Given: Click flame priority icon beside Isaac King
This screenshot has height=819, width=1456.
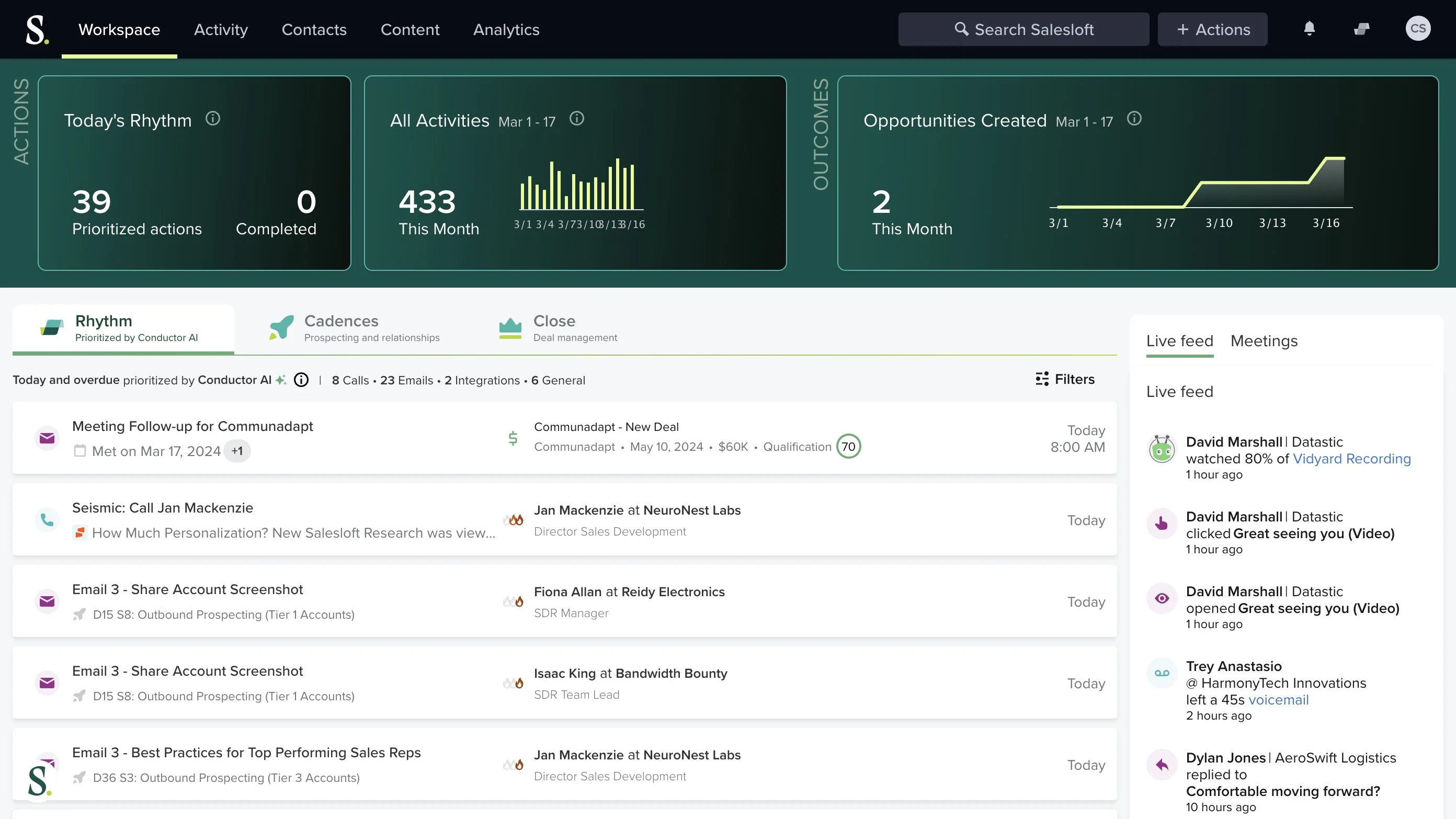Looking at the screenshot, I should click(x=513, y=683).
